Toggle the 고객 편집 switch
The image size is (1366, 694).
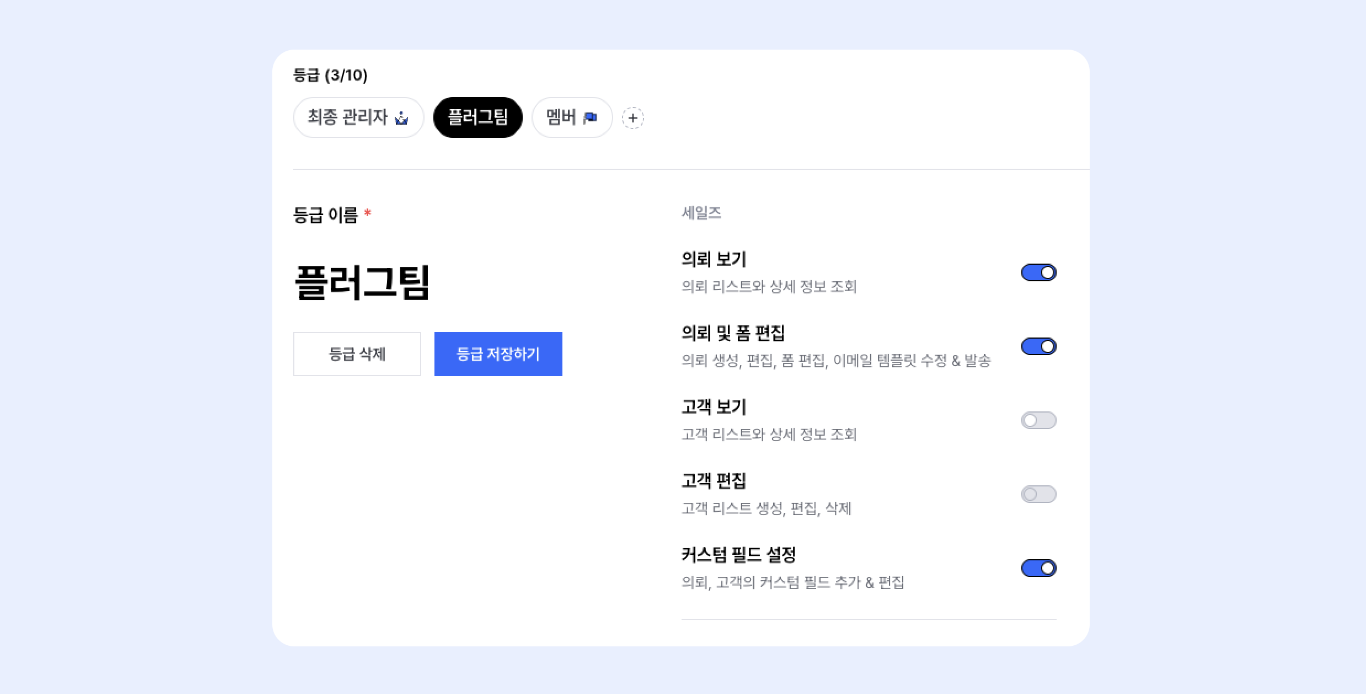tap(1038, 494)
